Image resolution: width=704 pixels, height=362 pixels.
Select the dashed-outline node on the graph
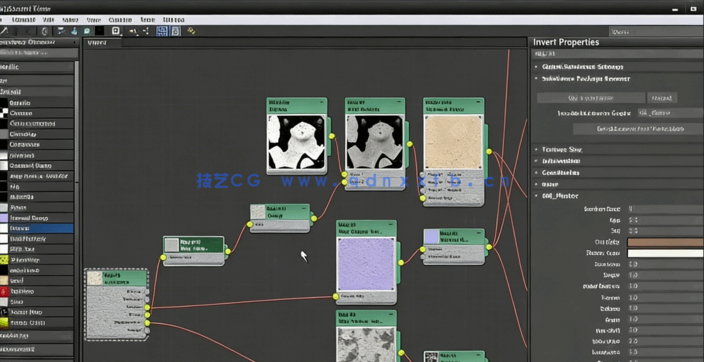(116, 304)
